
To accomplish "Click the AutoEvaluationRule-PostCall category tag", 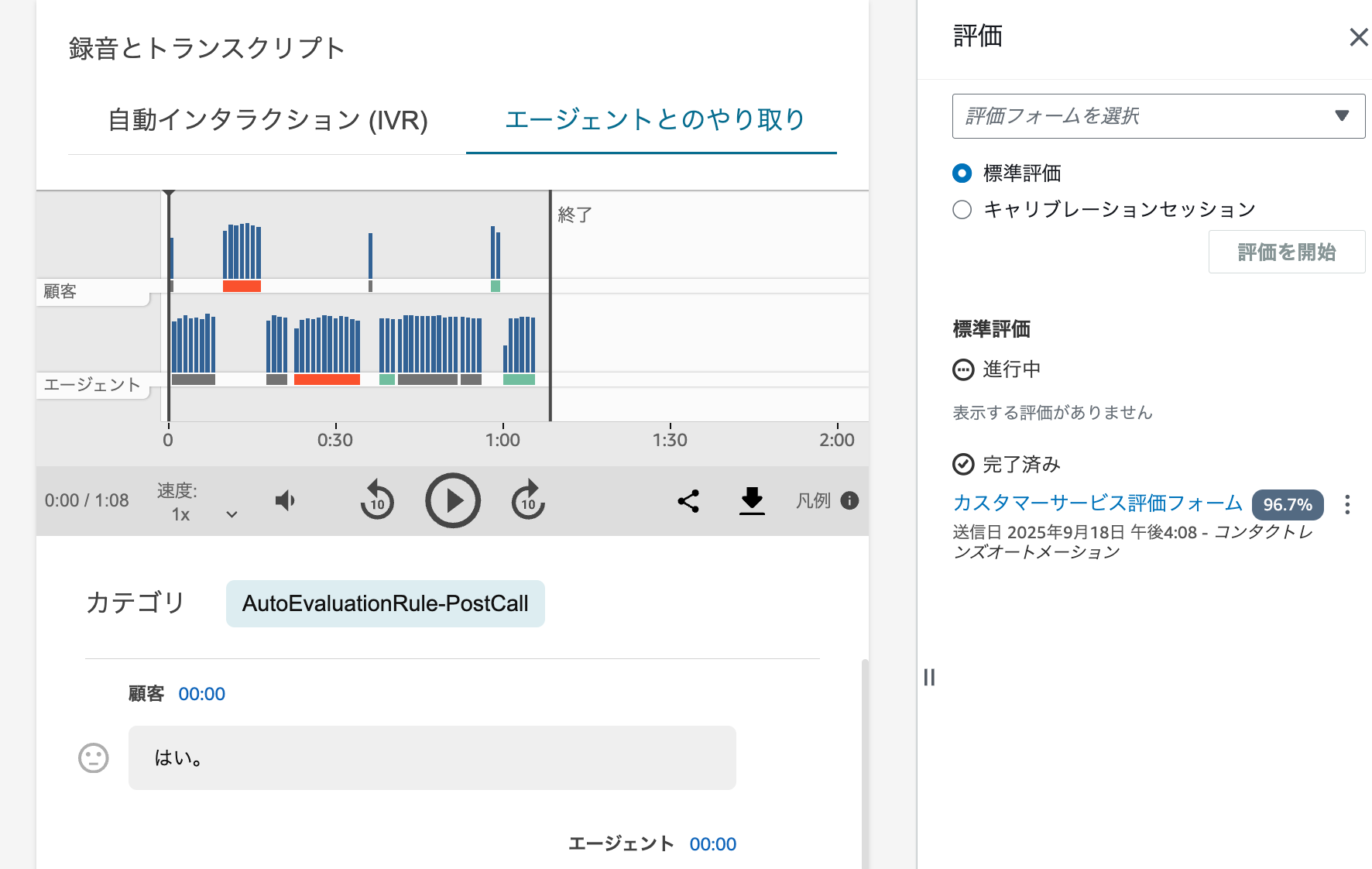I will [385, 603].
